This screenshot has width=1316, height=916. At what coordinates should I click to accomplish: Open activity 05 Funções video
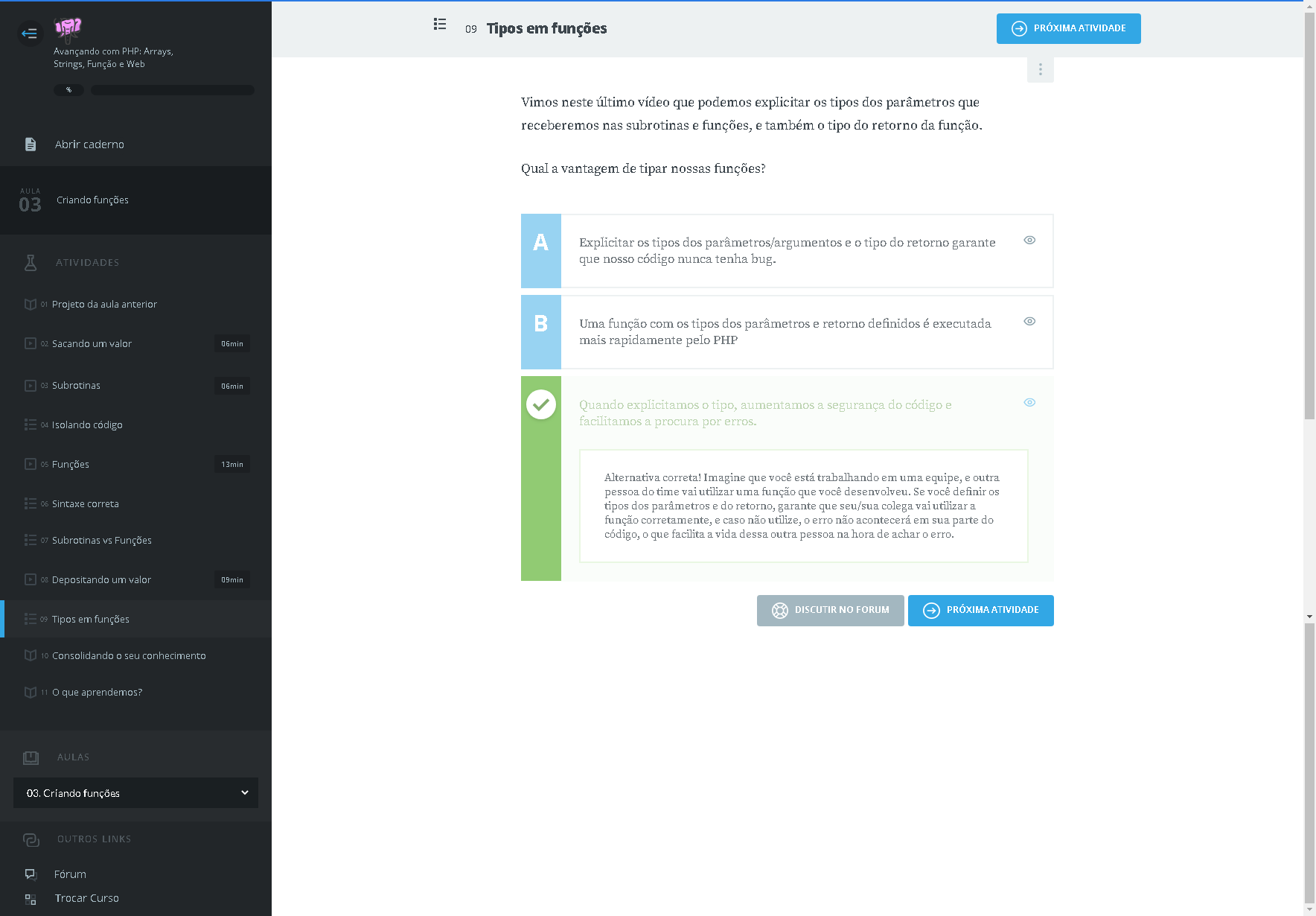(x=71, y=464)
